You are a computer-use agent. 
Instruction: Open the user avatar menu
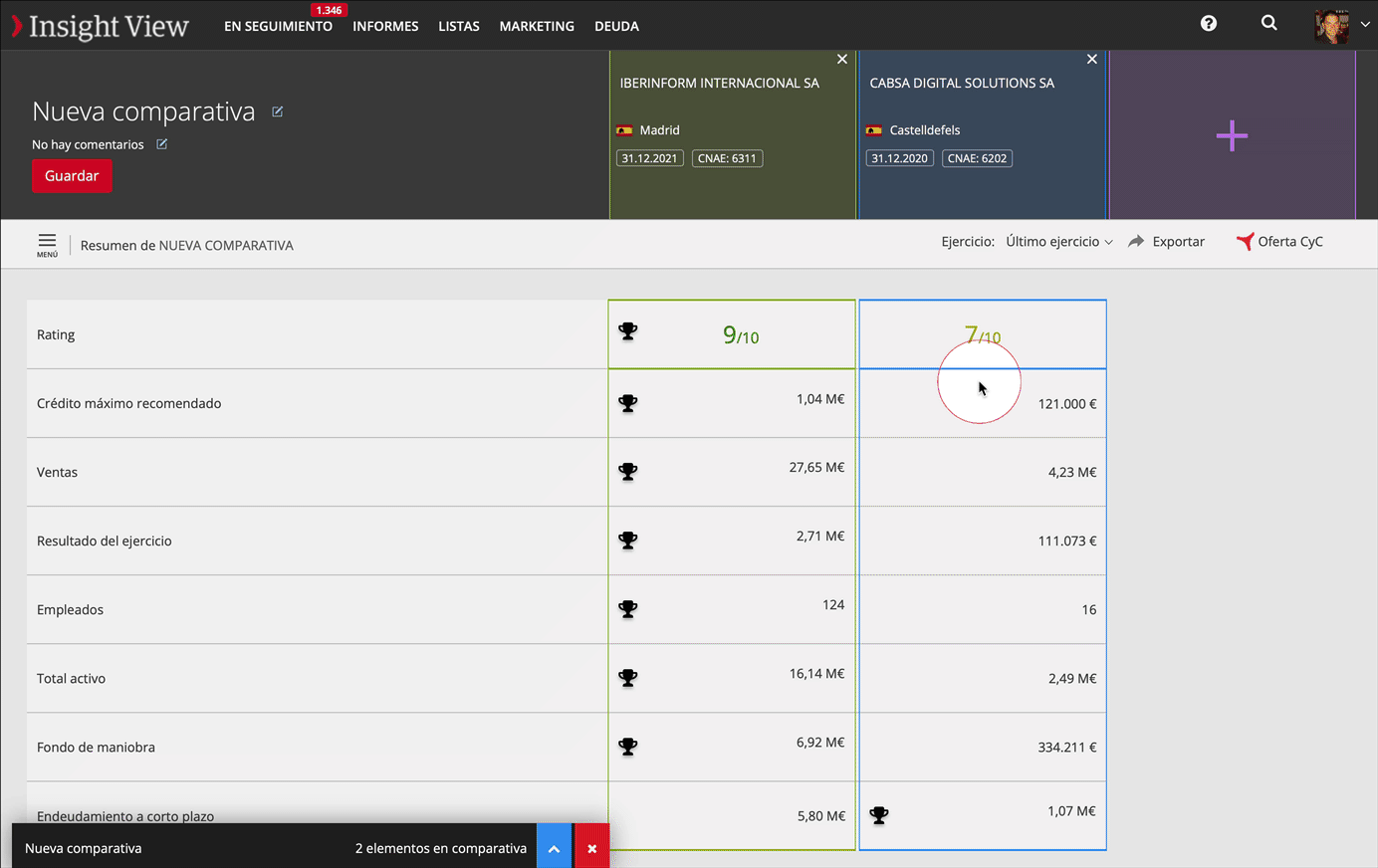(x=1332, y=26)
